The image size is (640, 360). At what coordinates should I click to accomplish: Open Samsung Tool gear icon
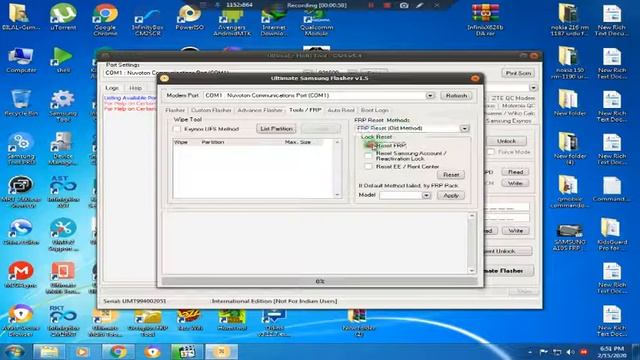tap(63, 105)
